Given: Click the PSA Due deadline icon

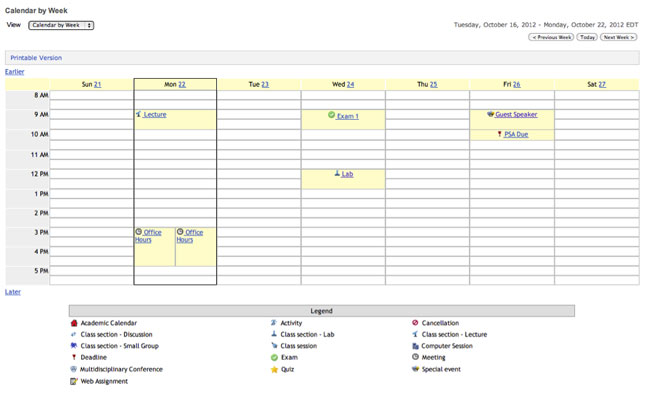Looking at the screenshot, I should 499,134.
